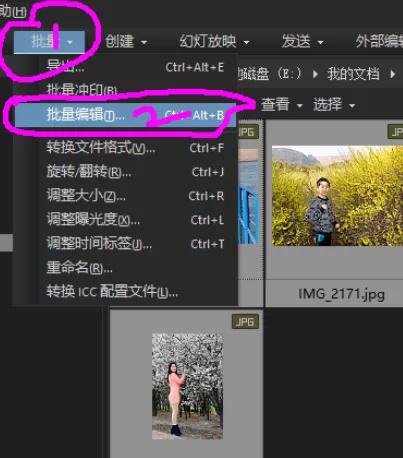Image resolution: width=403 pixels, height=458 pixels.
Task: Click the 磁盘 (E:) breadcrumb segment
Action: click(x=270, y=74)
